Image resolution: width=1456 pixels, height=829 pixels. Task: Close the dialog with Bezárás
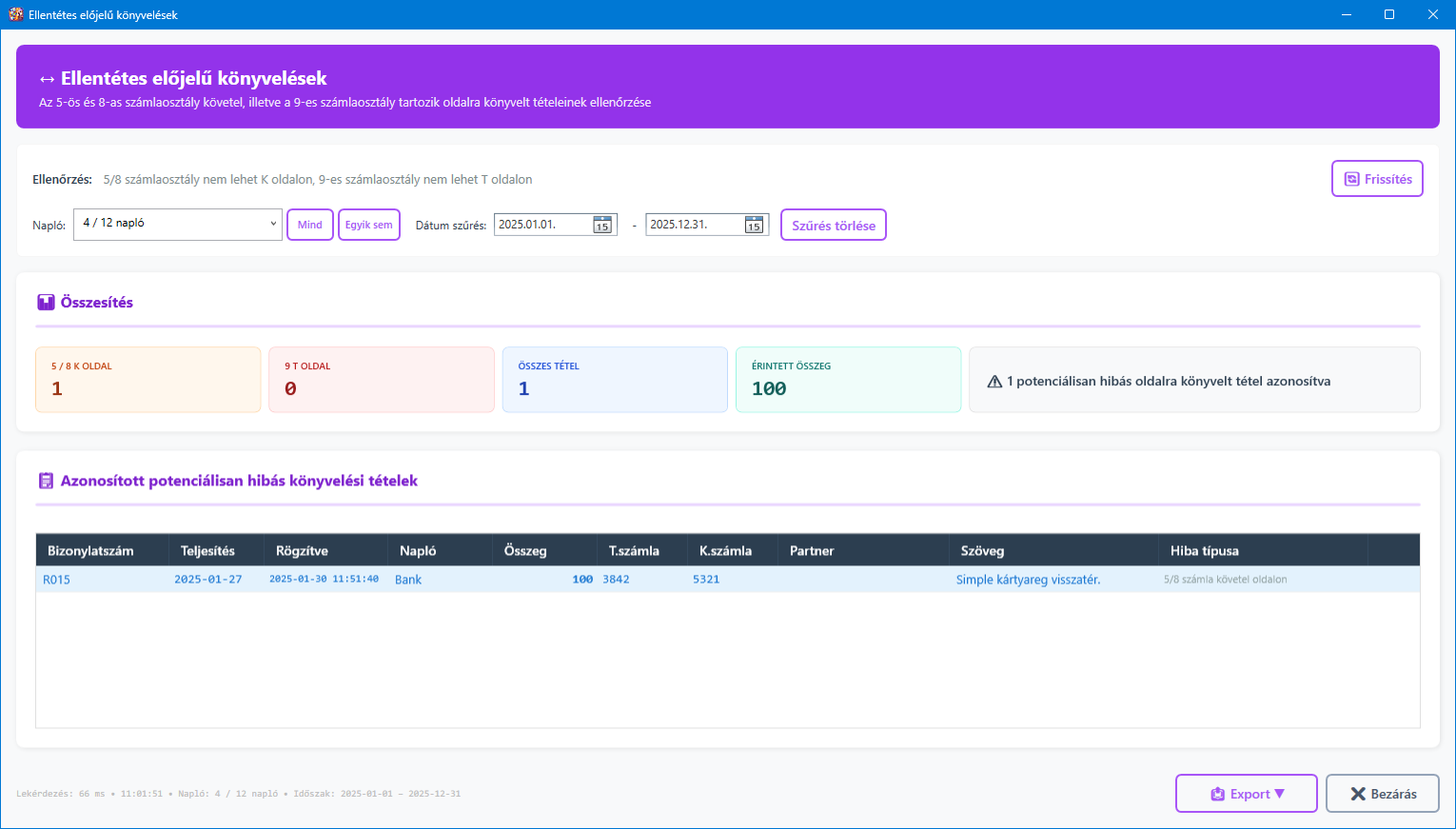click(x=1382, y=794)
